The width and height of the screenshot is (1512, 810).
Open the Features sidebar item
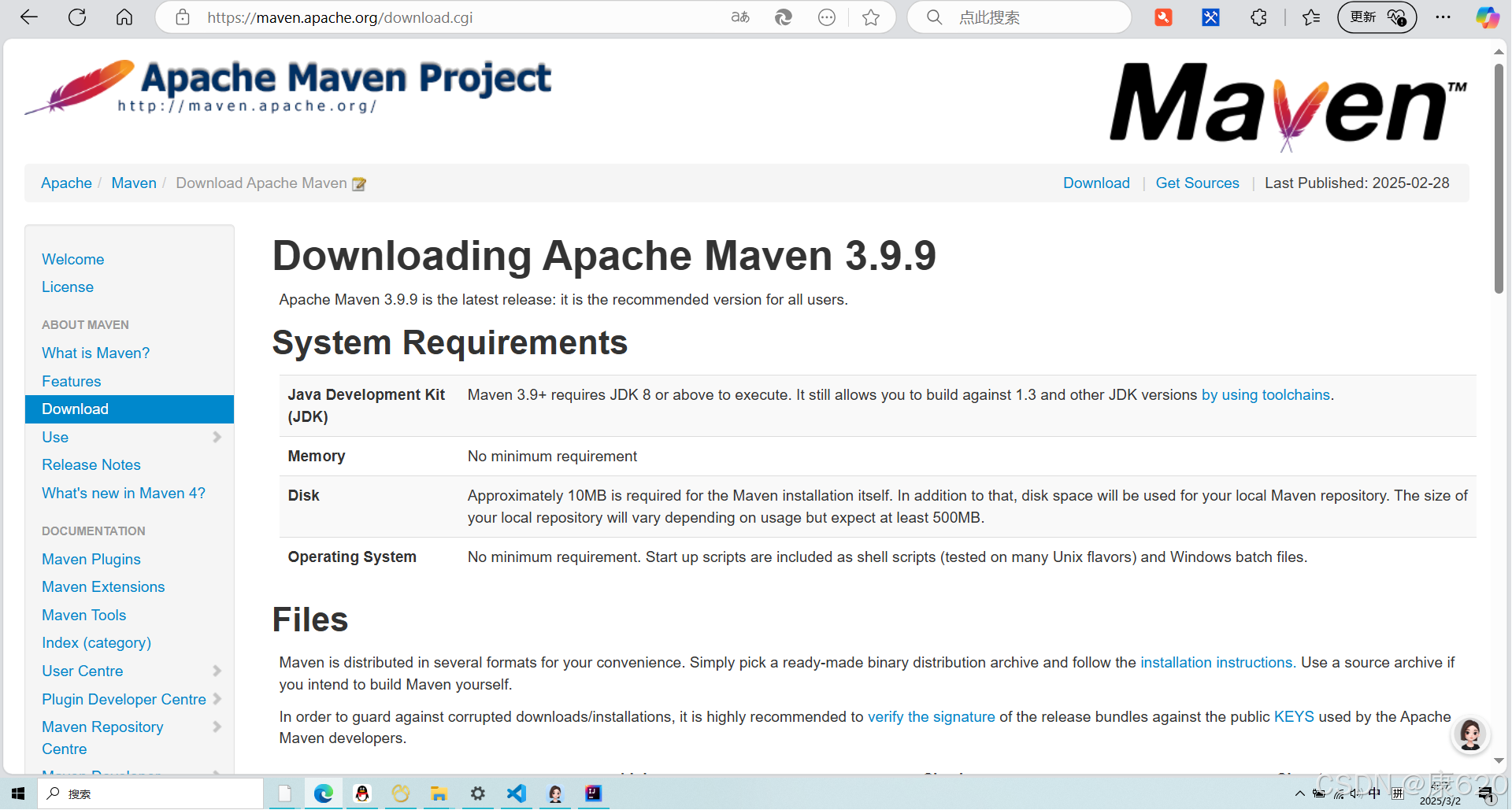(72, 381)
